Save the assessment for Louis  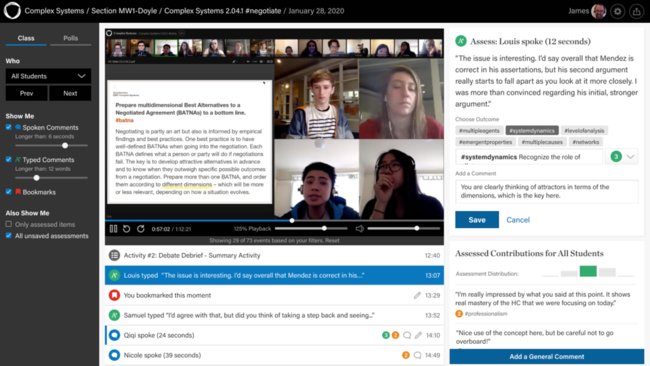click(477, 220)
